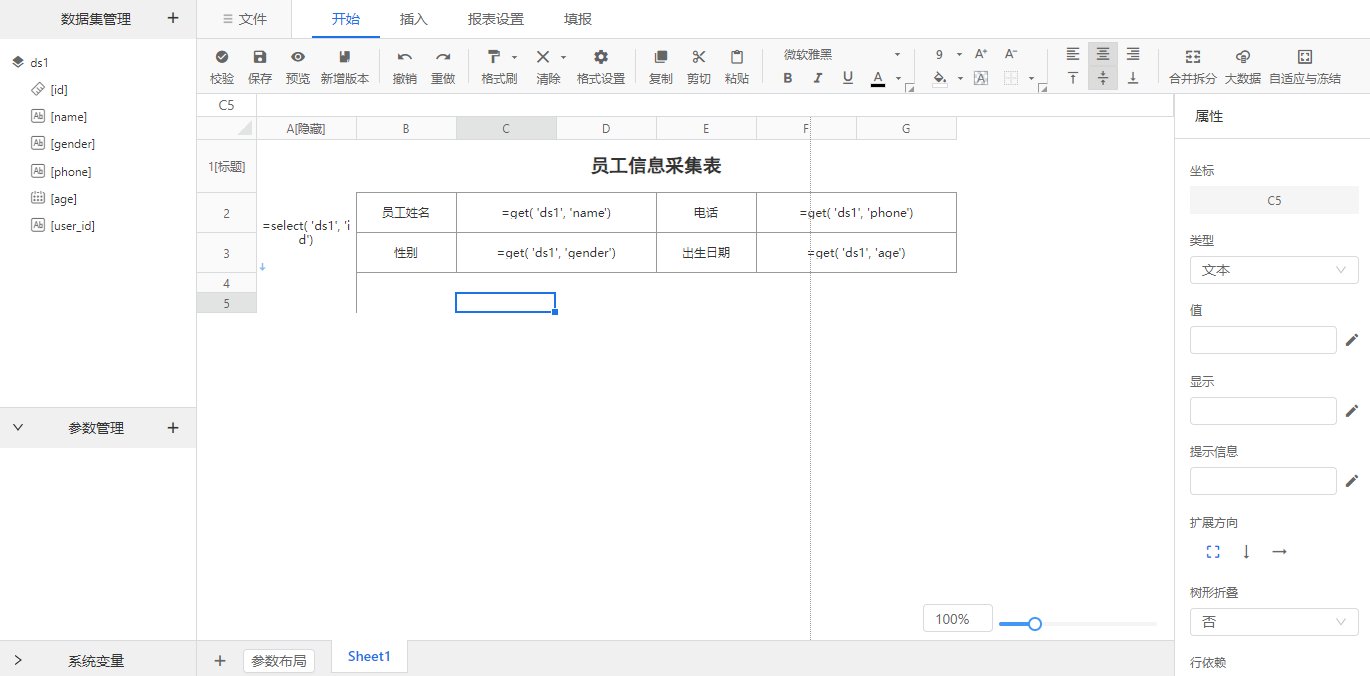
Task: Edit 值 with its pencil icon
Action: 1352,340
